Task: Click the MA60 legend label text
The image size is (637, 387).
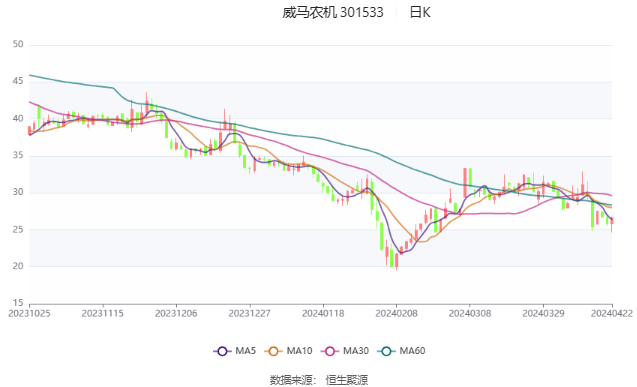Action: pos(412,351)
